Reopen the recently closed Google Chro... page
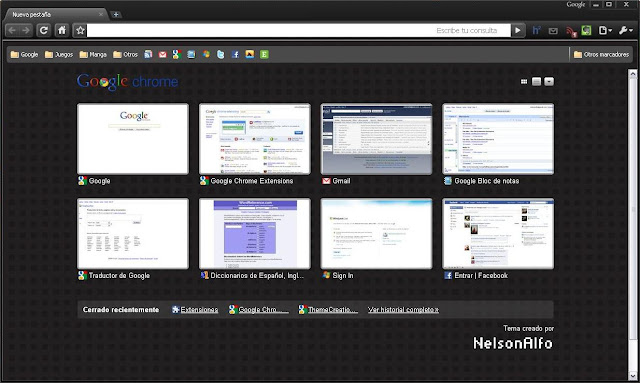This screenshot has height=383, width=640. point(259,310)
